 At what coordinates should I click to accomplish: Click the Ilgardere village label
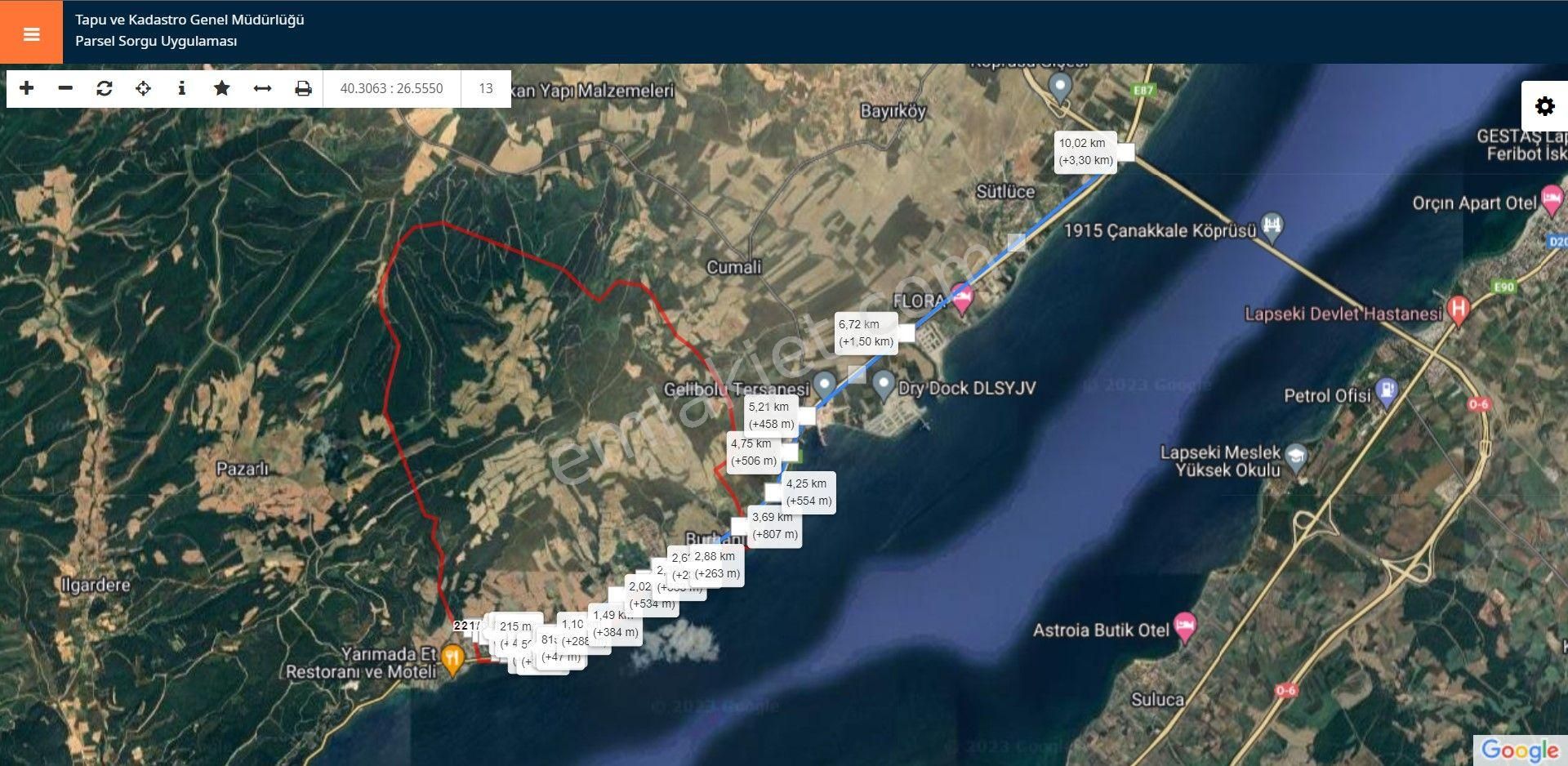96,586
